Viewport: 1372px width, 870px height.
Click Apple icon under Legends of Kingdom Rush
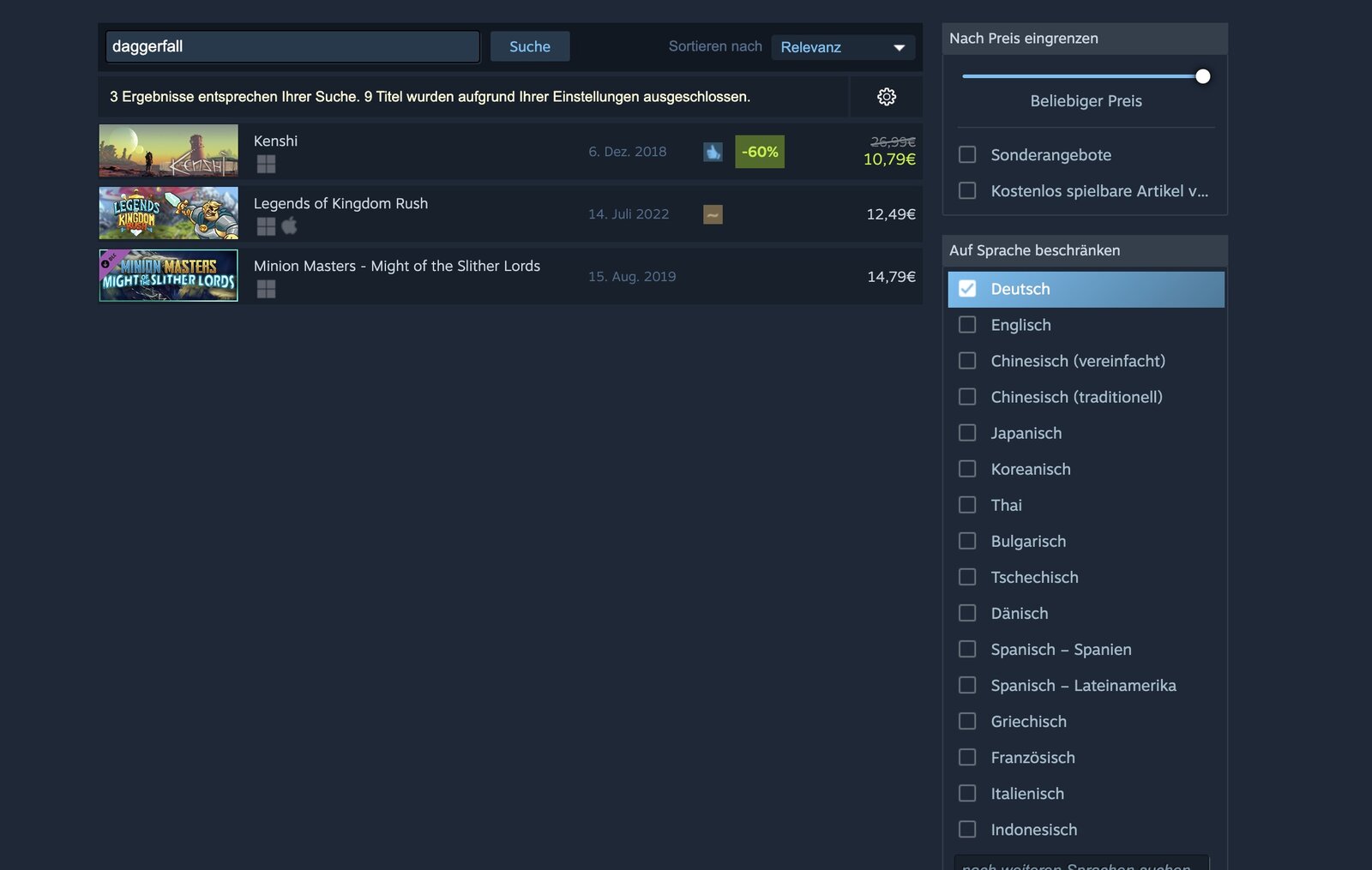(290, 226)
